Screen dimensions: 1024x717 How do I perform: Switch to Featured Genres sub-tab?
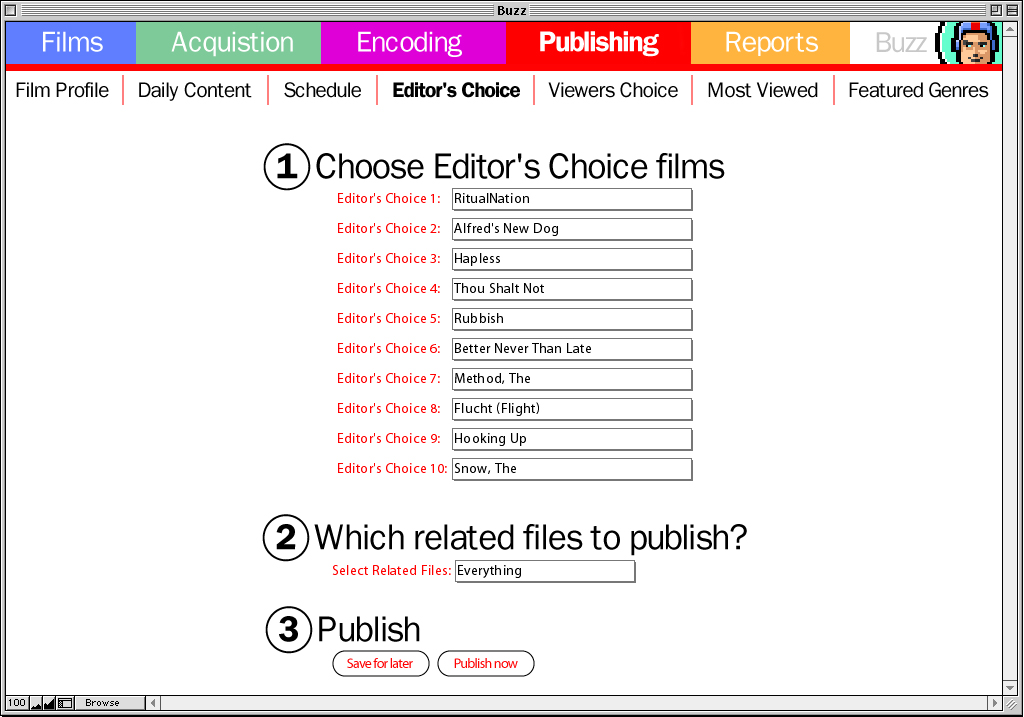pyautogui.click(x=918, y=90)
